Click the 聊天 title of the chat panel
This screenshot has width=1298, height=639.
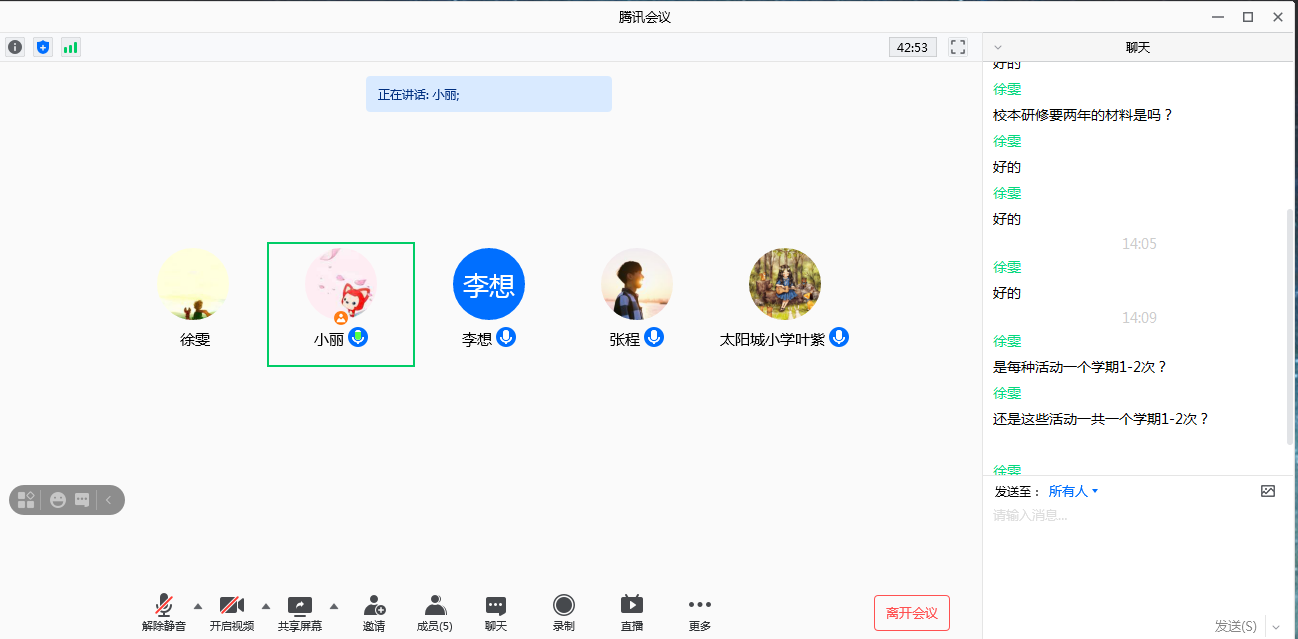[x=1138, y=47]
